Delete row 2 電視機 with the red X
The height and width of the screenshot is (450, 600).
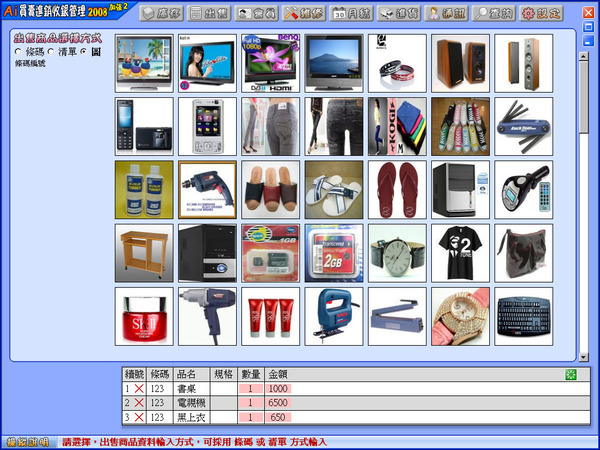(139, 403)
